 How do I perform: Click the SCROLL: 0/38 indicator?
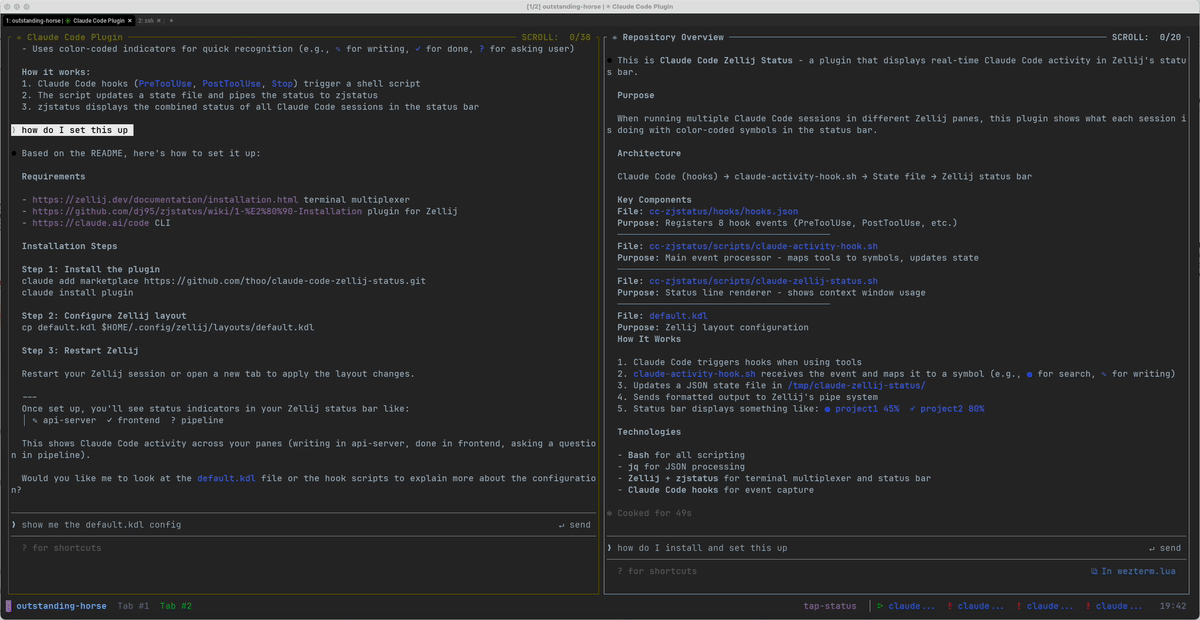point(556,37)
